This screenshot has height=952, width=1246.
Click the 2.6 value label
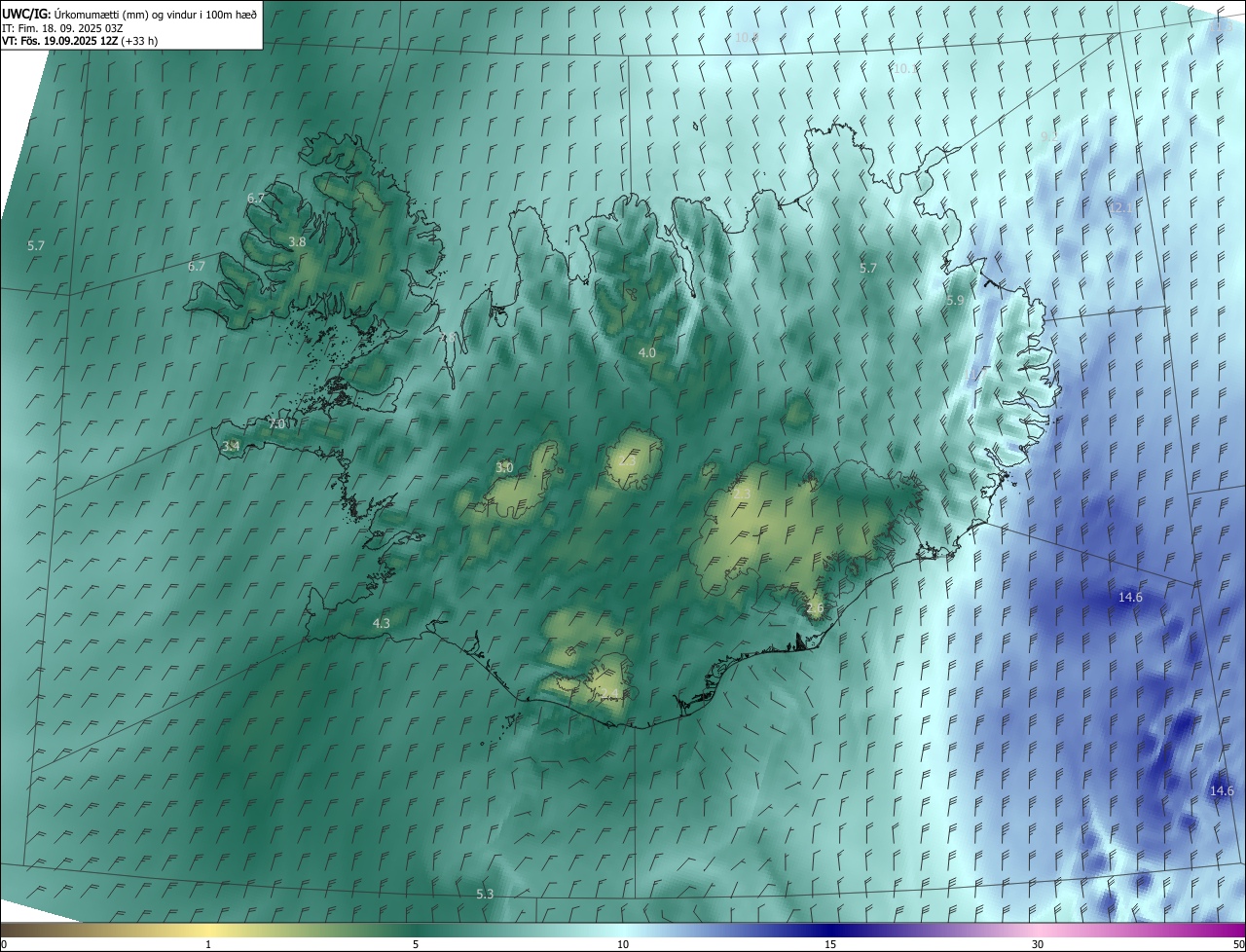coord(815,608)
